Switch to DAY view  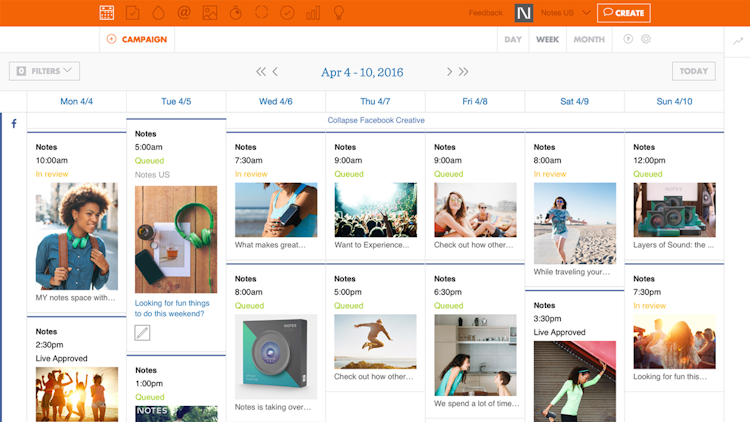click(x=513, y=39)
